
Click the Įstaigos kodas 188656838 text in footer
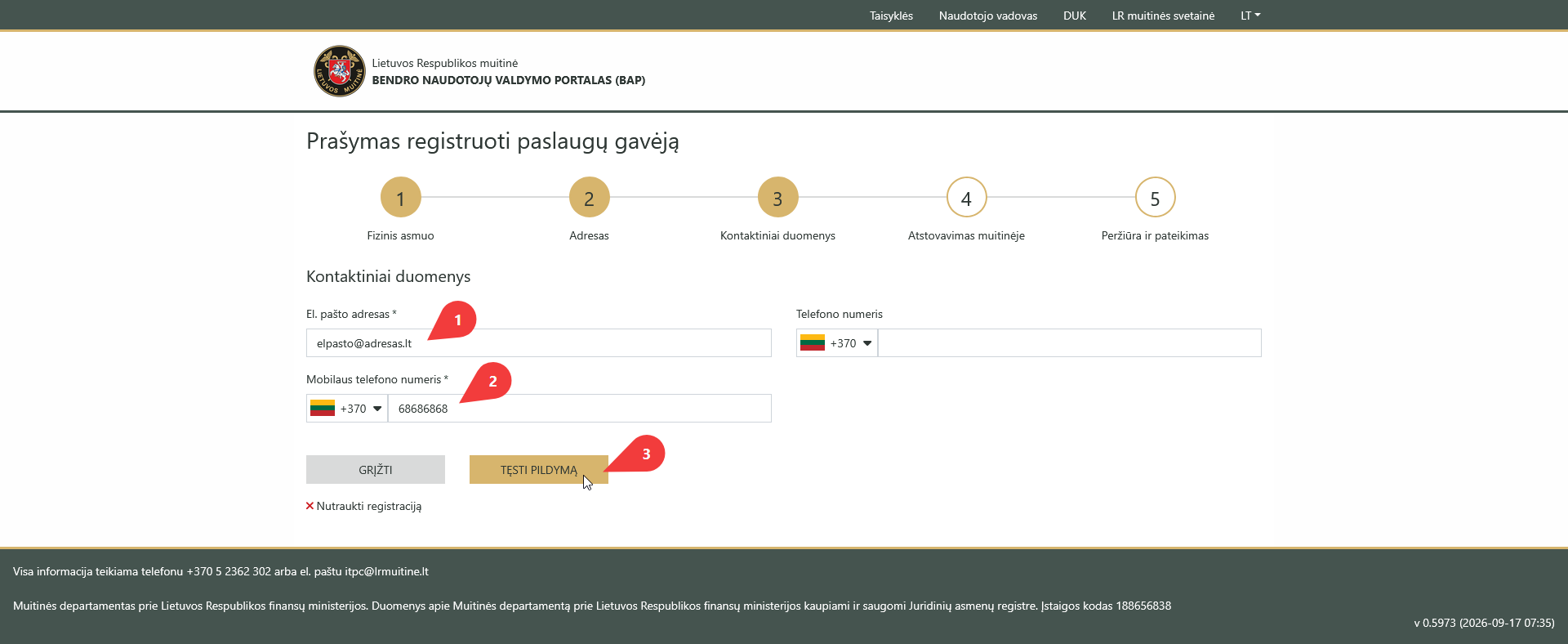coord(1106,606)
